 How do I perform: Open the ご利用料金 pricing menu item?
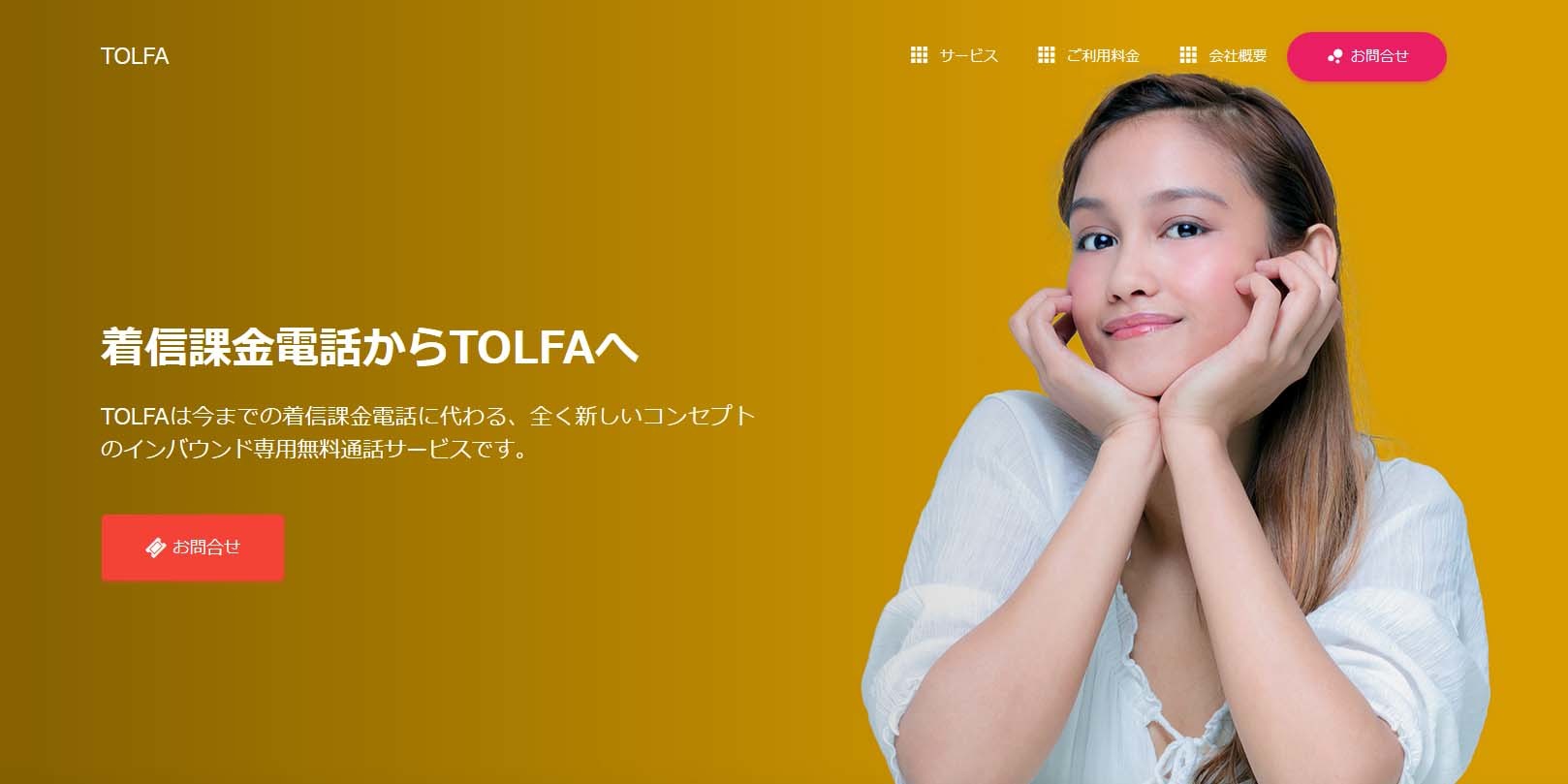tap(1088, 56)
